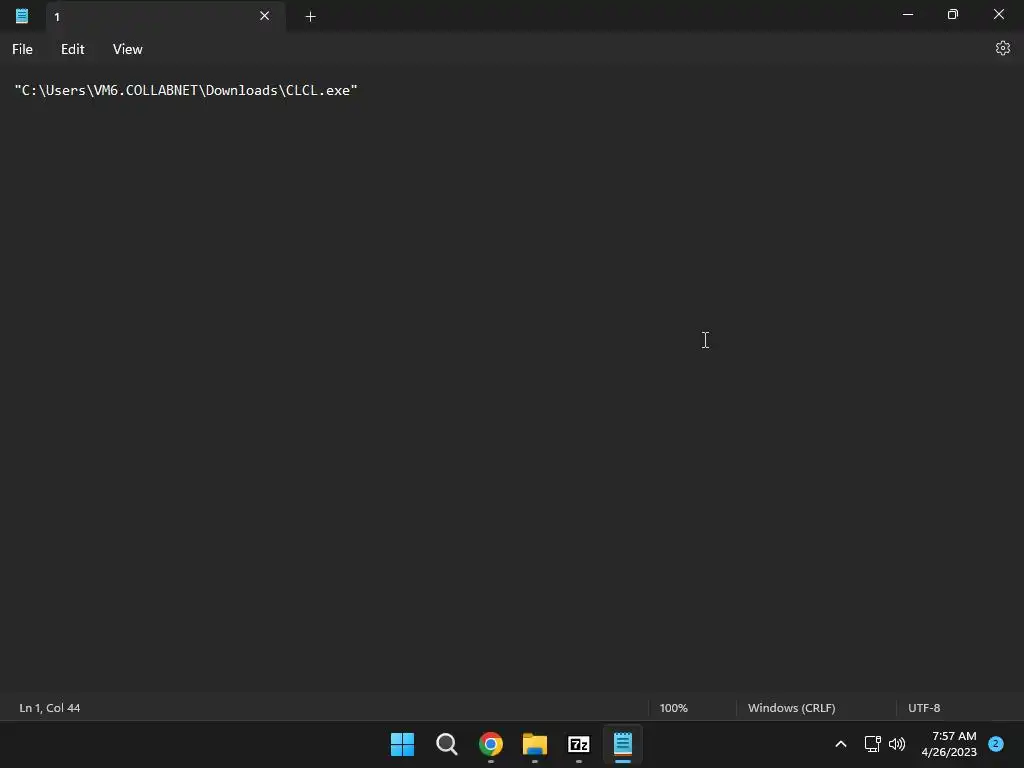Restore down the Notepad window
Viewport: 1024px width, 768px height.
click(x=953, y=14)
